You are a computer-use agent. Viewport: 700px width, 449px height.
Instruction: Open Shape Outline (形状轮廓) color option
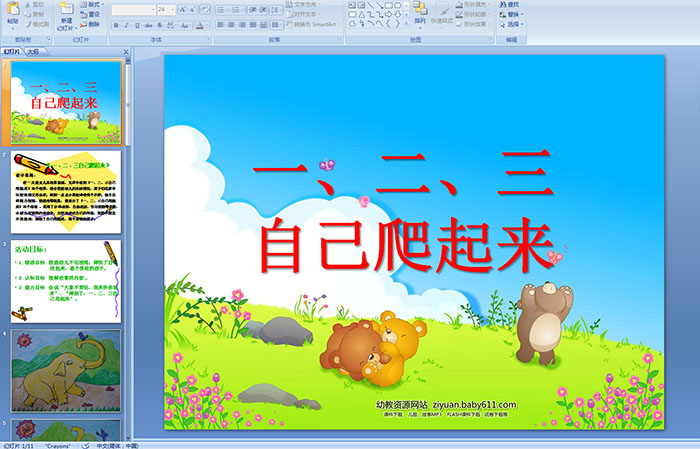click(473, 14)
